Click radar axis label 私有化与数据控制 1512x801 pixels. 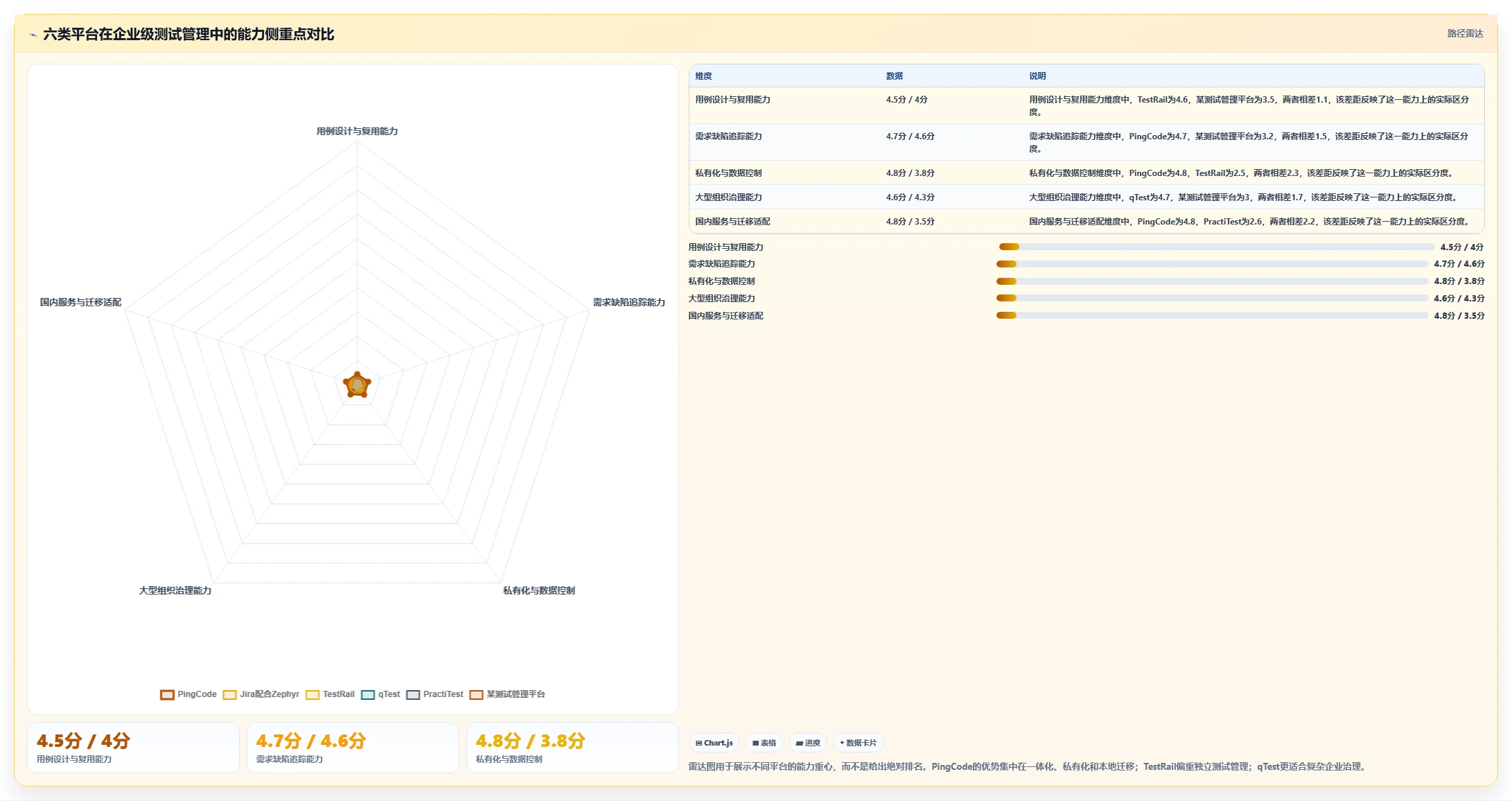tap(538, 590)
